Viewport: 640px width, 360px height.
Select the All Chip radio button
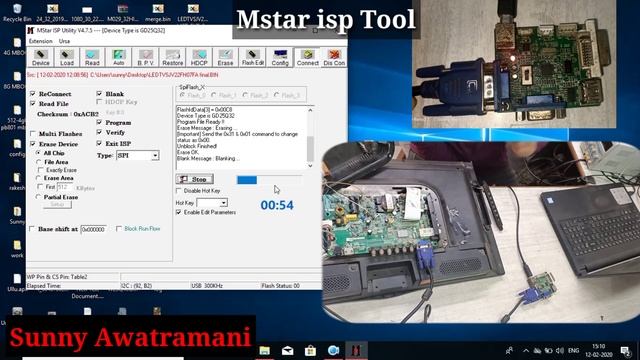(x=38, y=153)
